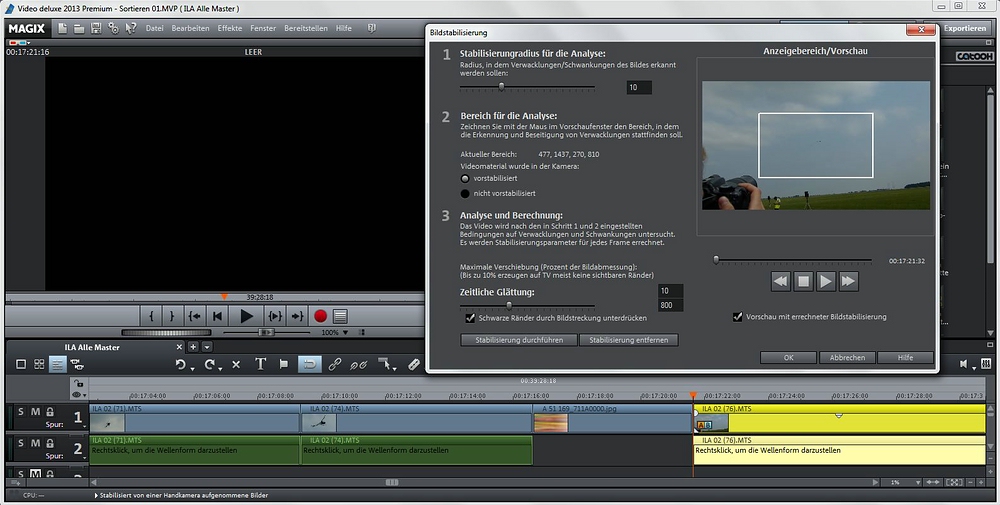Screen dimensions: 1000x505
Task: Lock track 1 with padlock icon
Action: tap(50, 412)
